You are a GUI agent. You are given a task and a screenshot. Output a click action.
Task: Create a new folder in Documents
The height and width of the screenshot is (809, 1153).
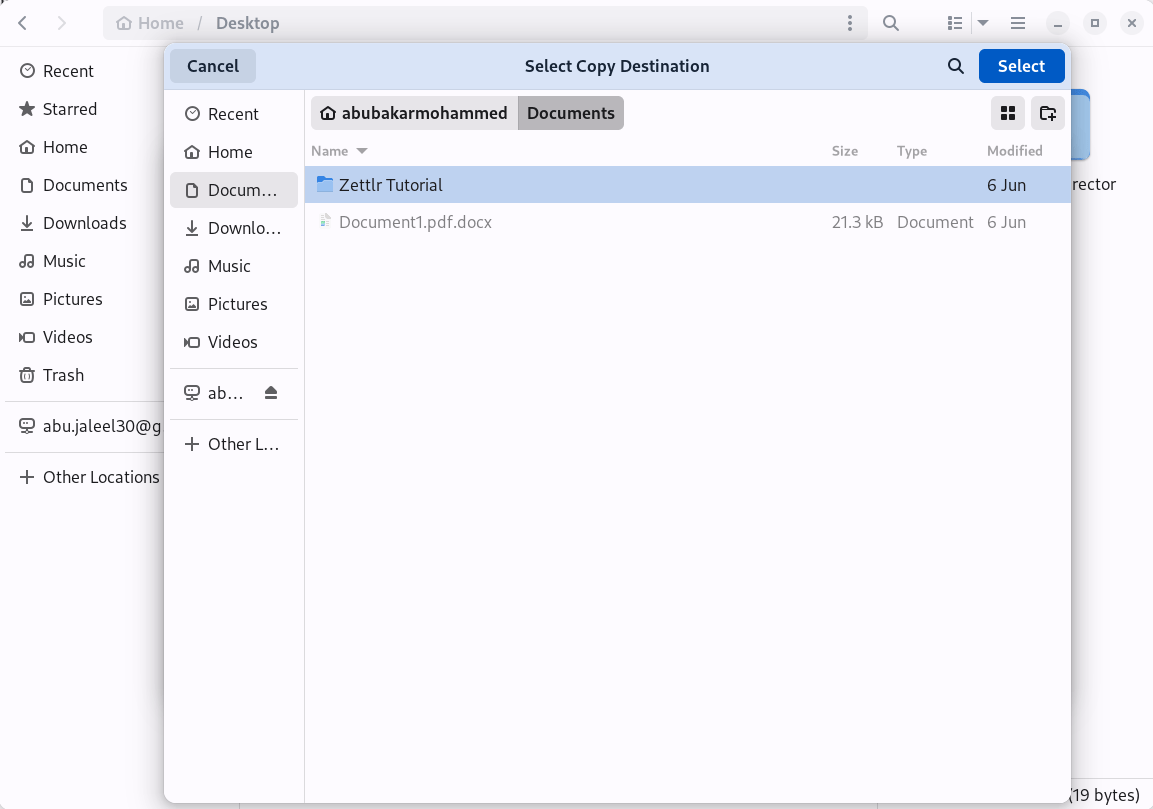coord(1047,113)
